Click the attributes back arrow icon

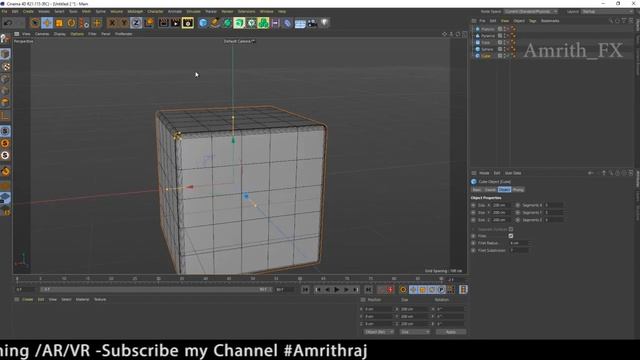point(590,173)
